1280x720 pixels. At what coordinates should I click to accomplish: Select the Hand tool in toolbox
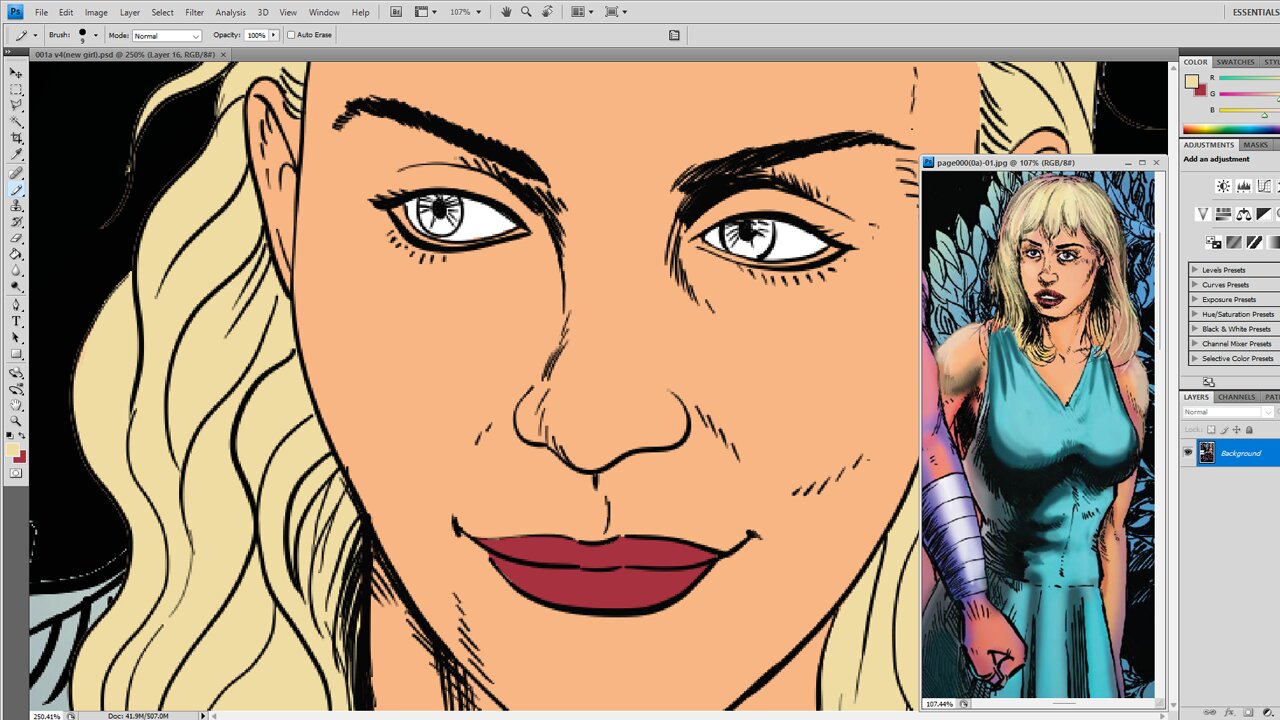click(16, 406)
